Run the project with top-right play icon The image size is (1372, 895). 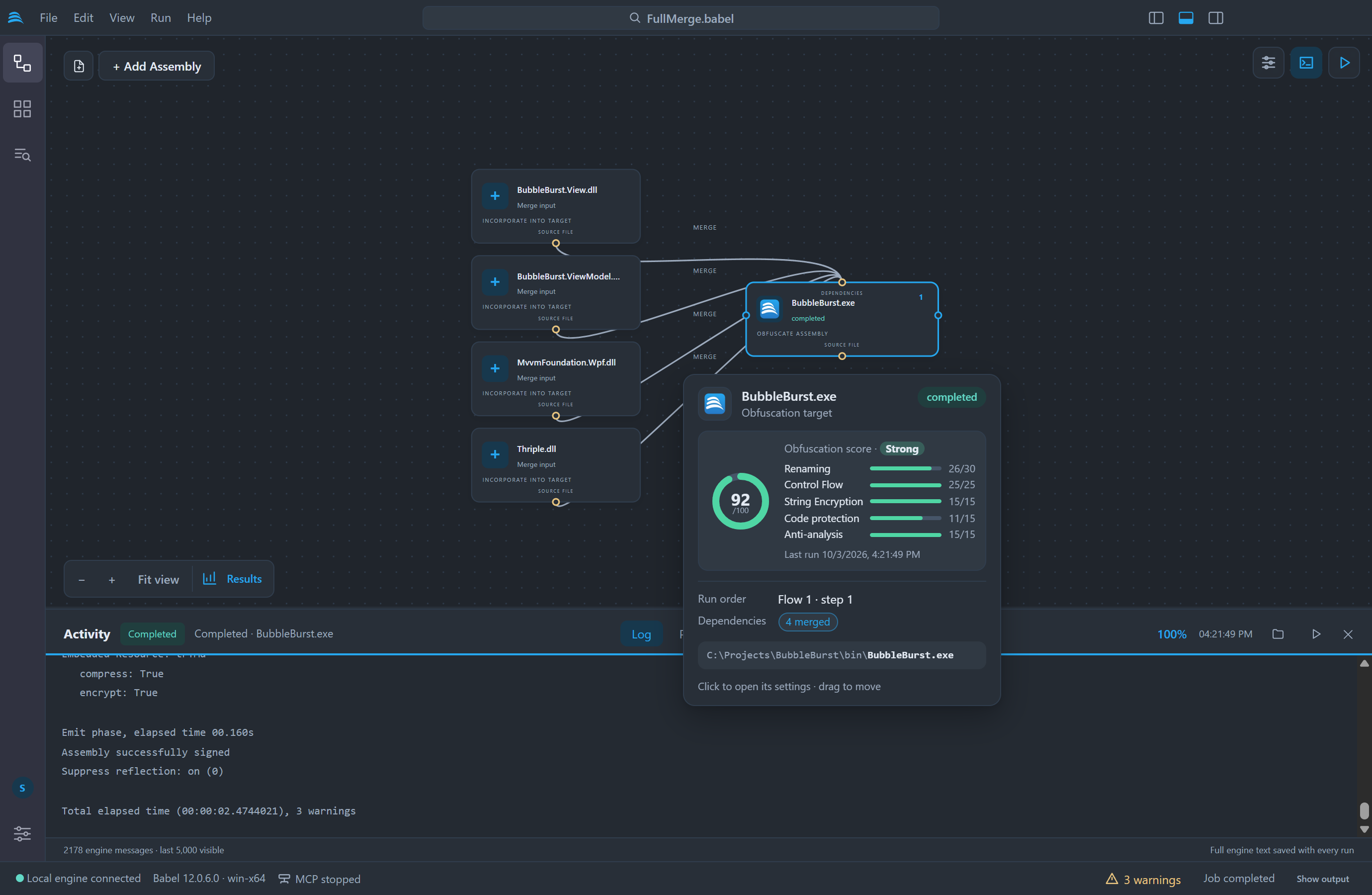[x=1344, y=63]
